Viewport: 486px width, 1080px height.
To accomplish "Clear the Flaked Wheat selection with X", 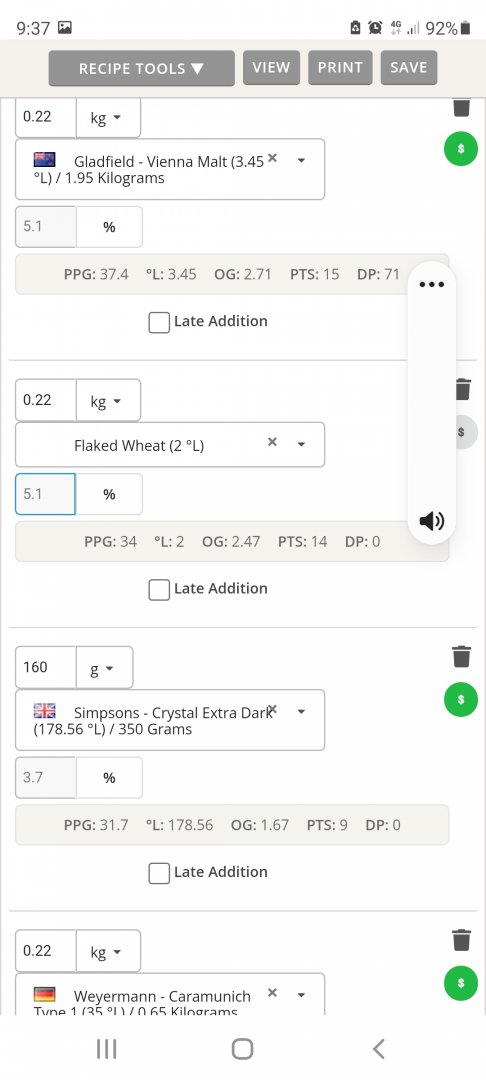I will [x=273, y=442].
